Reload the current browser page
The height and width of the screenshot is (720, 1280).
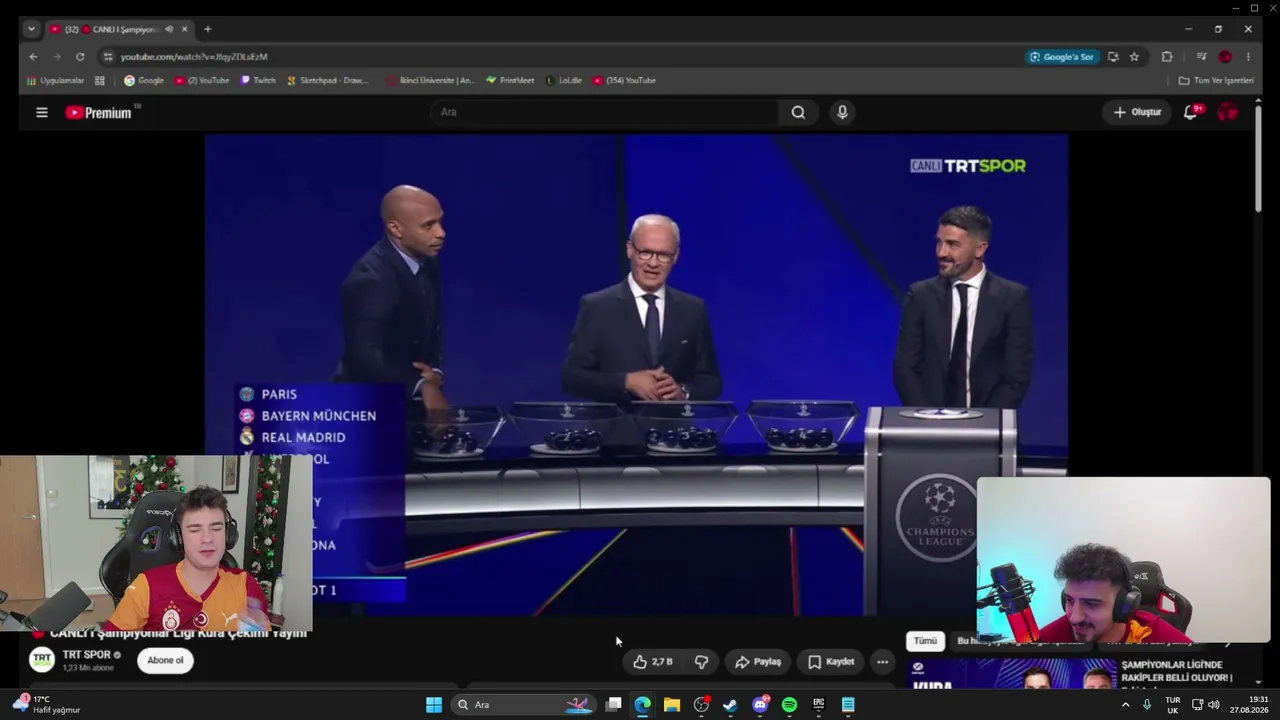pyautogui.click(x=80, y=57)
